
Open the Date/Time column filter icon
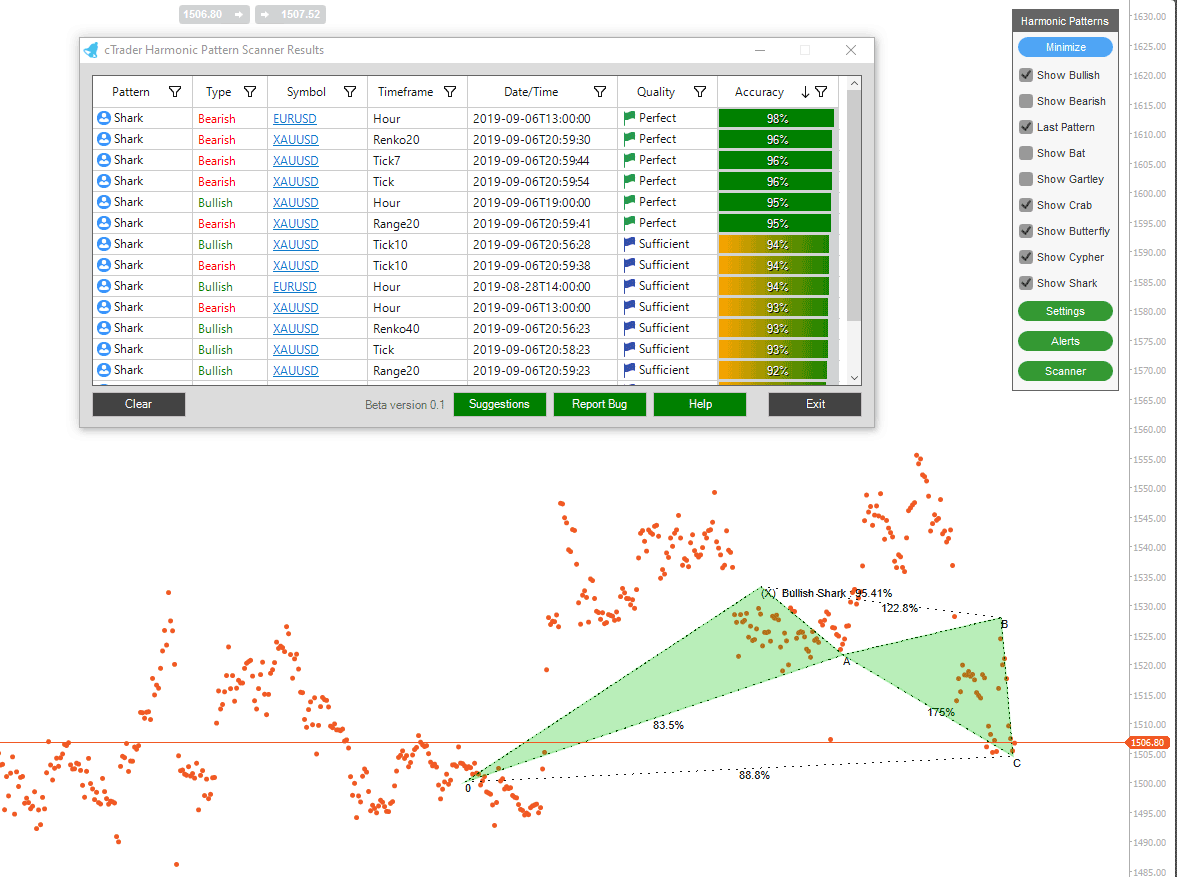(x=600, y=92)
